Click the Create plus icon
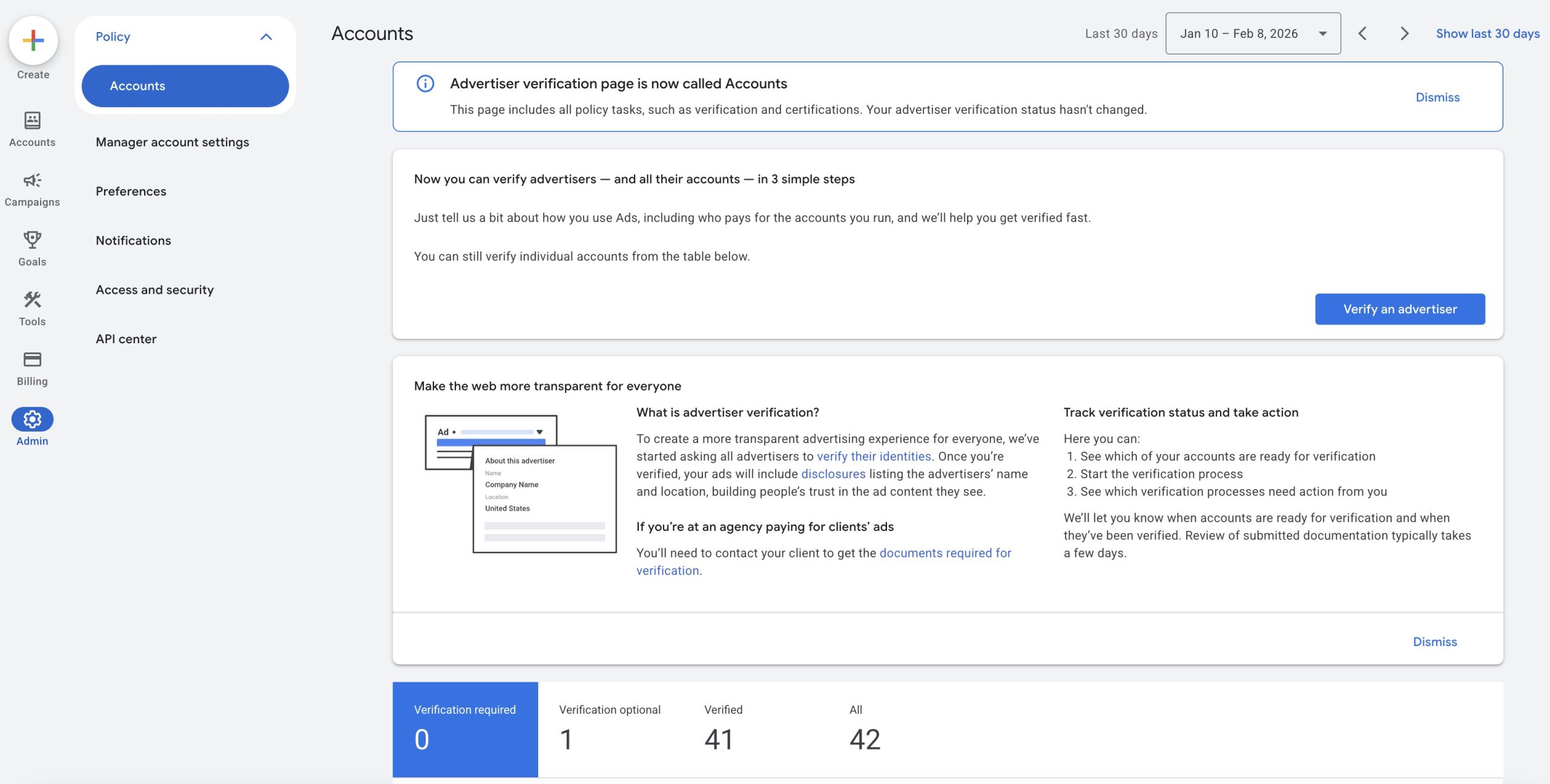The height and width of the screenshot is (784, 1550). [33, 41]
